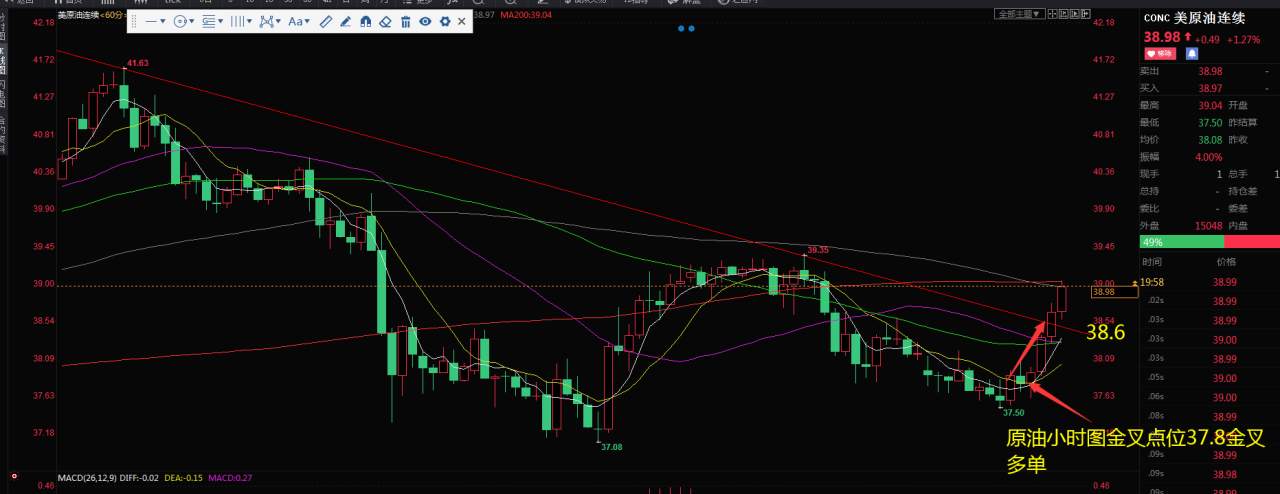Click the 42.18 right axis label
The height and width of the screenshot is (494, 1280).
pos(1105,22)
